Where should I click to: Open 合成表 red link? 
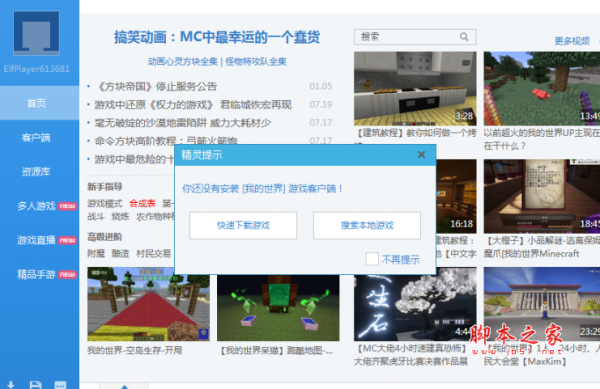tap(142, 203)
